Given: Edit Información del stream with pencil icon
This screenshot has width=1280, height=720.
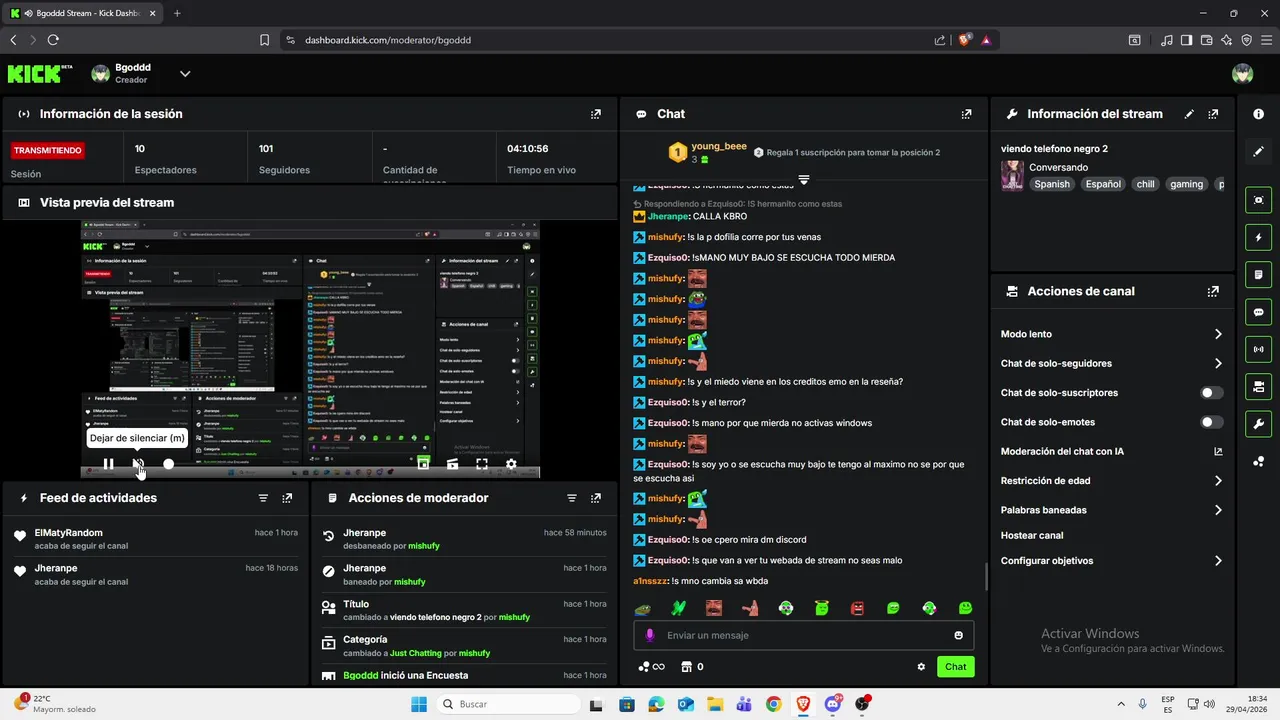Looking at the screenshot, I should pos(1189,114).
